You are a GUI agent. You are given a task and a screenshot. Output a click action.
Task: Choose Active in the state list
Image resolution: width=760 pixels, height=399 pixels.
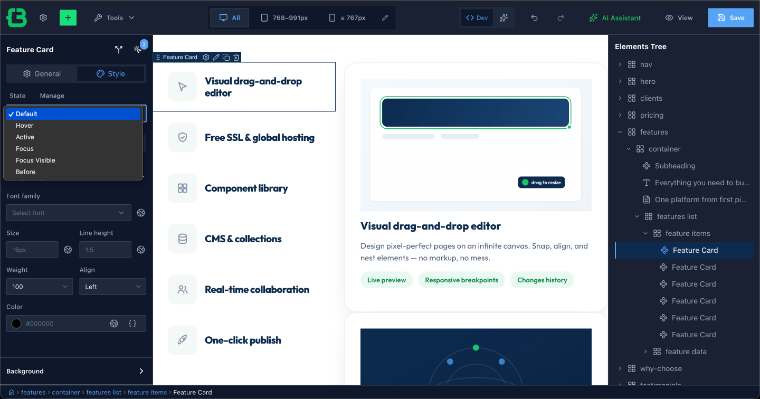pos(73,137)
